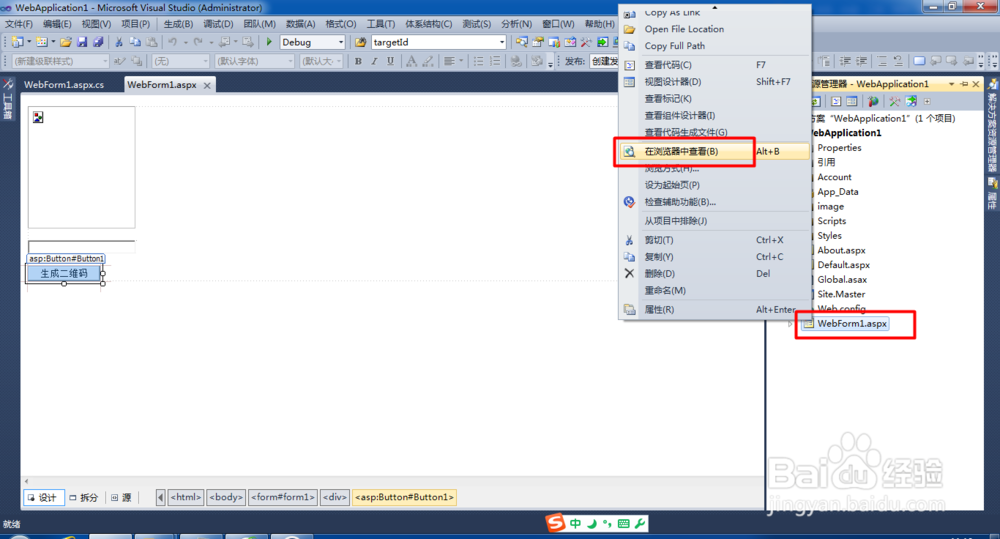Click the <asp:Button#Button1> breadcrumb button
Image resolution: width=1000 pixels, height=539 pixels.
pyautogui.click(x=404, y=497)
